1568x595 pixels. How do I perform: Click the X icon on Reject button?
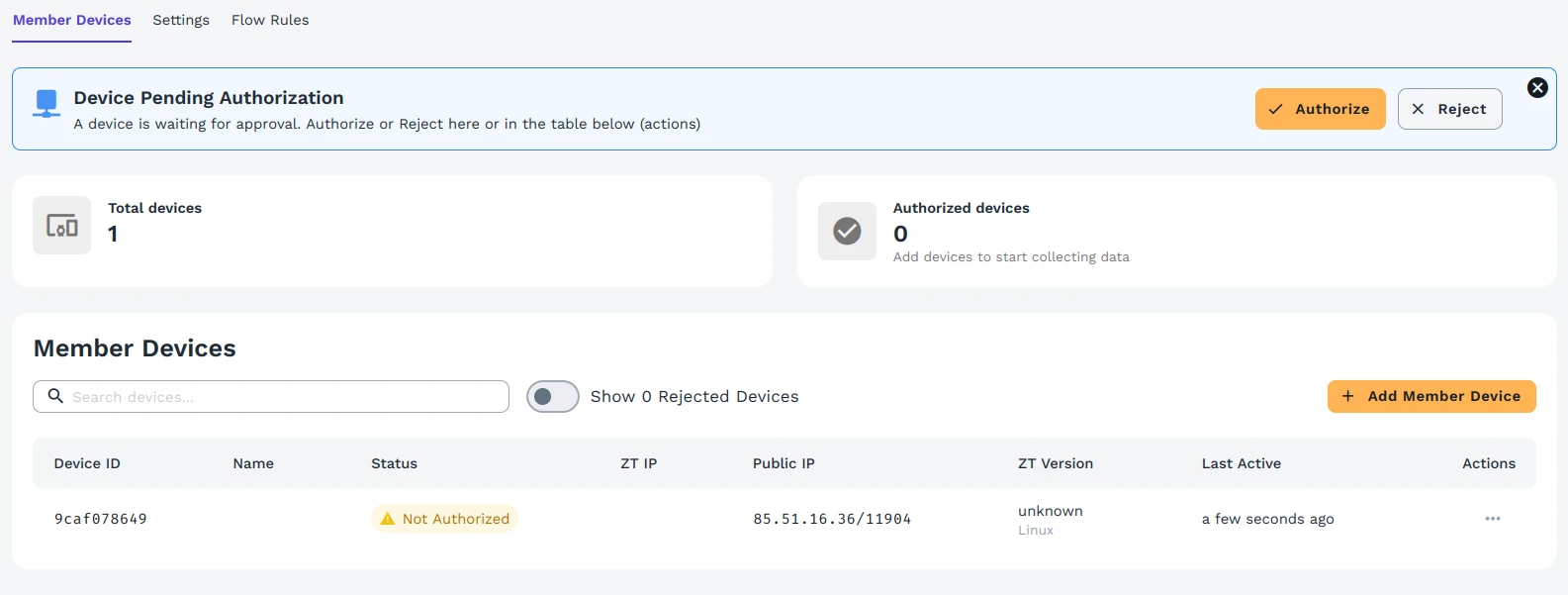point(1418,109)
